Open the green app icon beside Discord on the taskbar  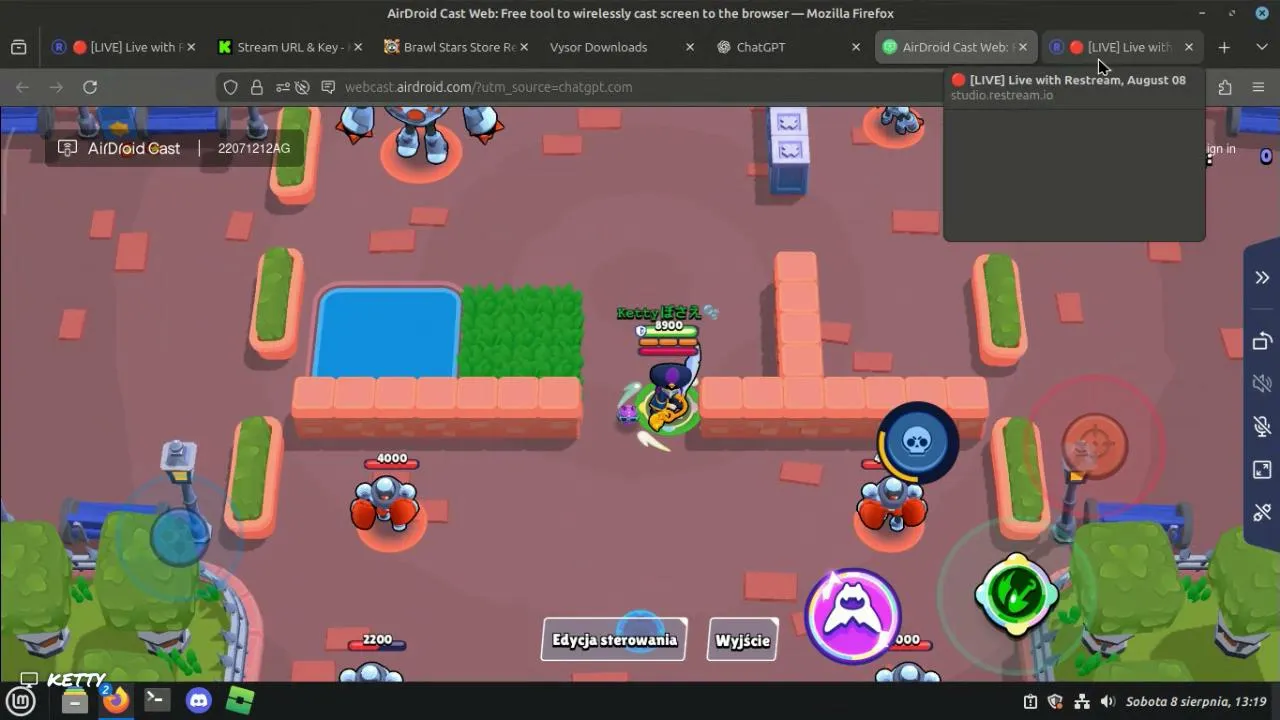(x=240, y=701)
